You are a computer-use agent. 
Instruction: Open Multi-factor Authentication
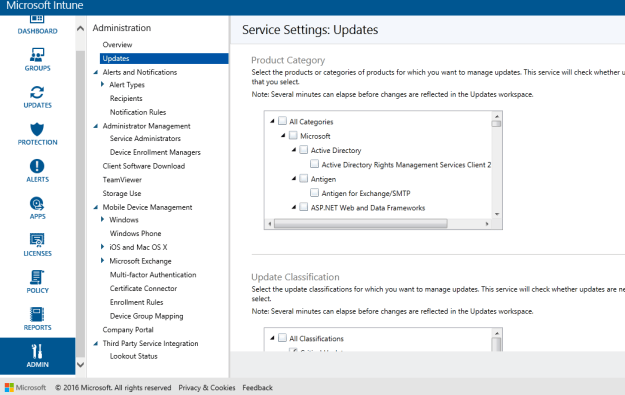tap(153, 275)
